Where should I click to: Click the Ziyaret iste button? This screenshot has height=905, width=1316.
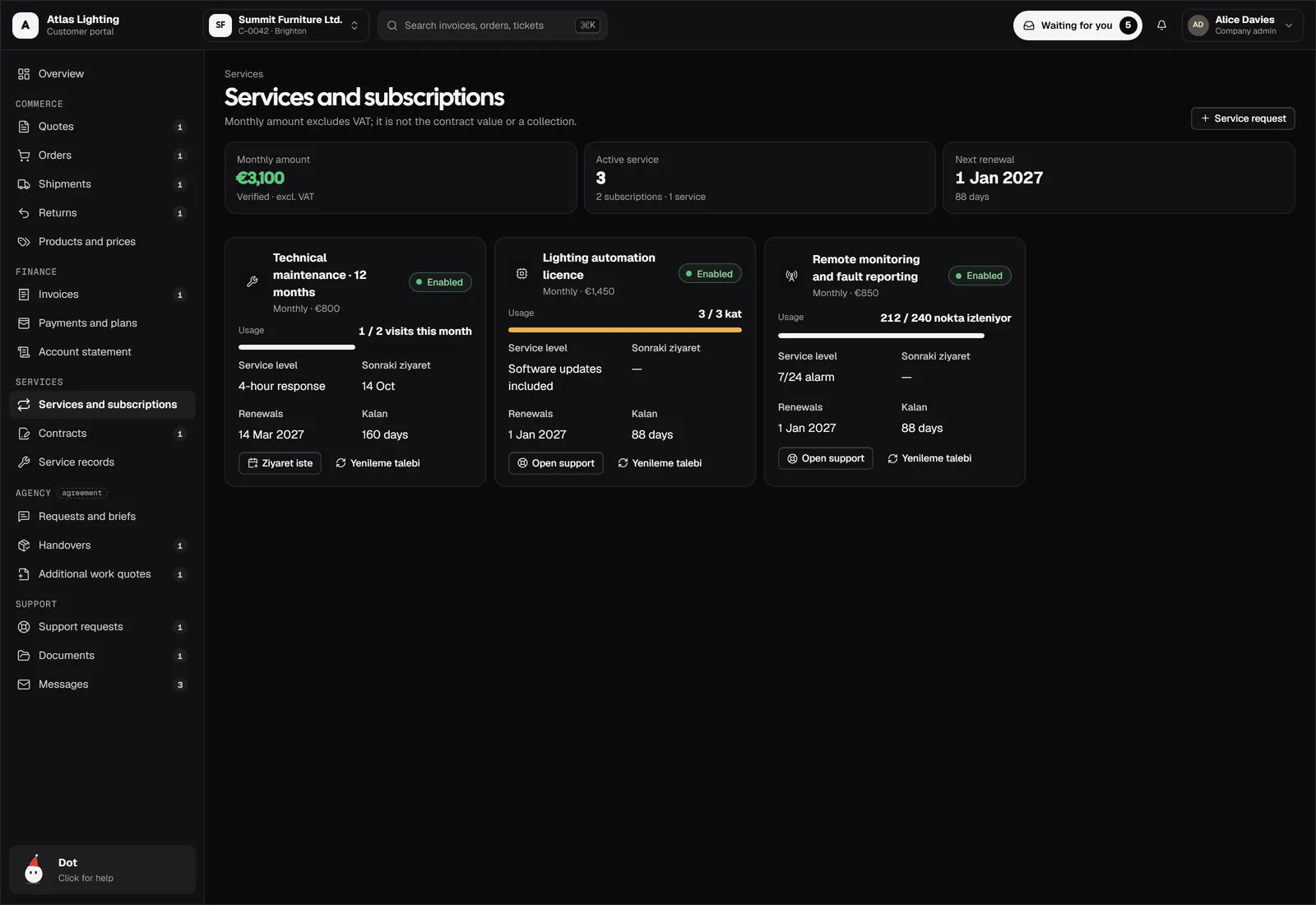(x=280, y=463)
